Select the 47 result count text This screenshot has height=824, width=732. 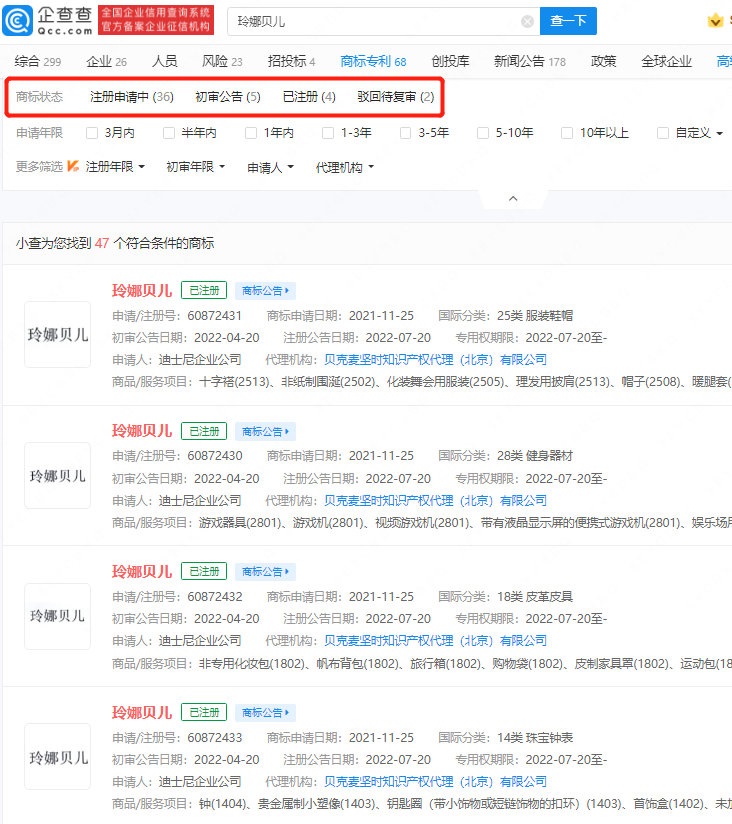coord(102,243)
